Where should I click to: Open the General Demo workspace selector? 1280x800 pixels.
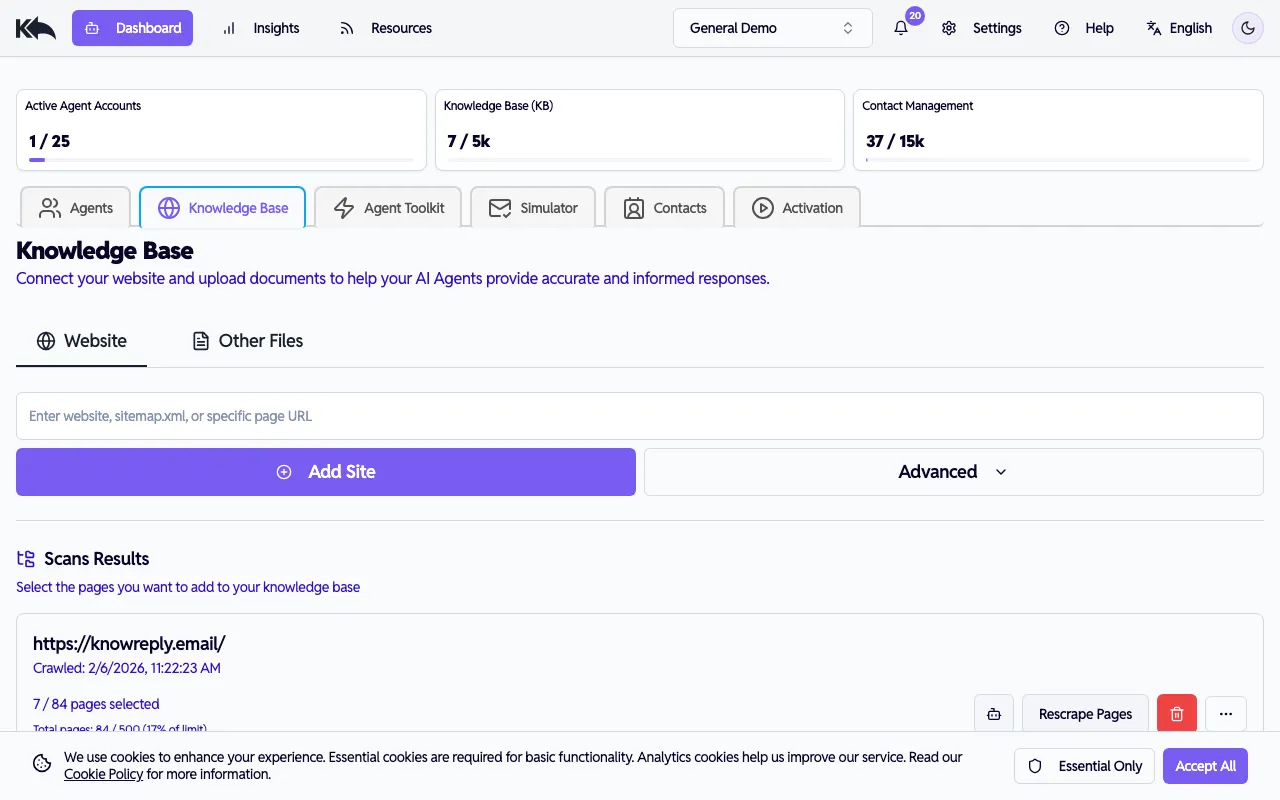(x=772, y=28)
